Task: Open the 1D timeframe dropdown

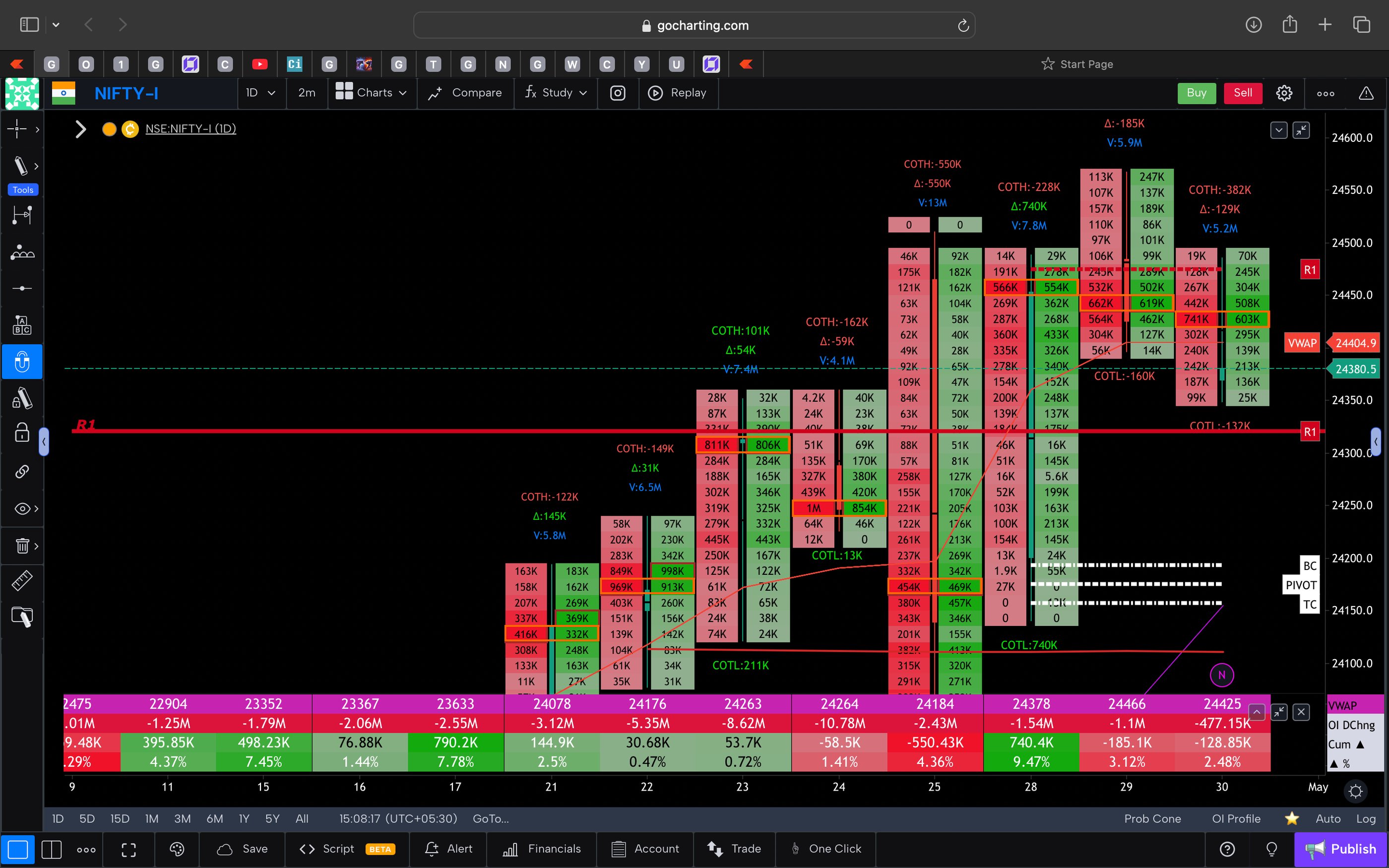Action: [x=261, y=92]
